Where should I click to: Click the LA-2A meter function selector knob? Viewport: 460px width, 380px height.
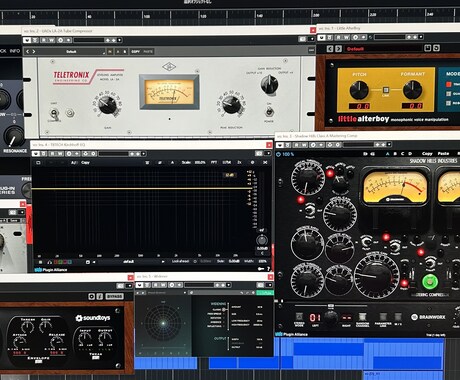pos(269,84)
